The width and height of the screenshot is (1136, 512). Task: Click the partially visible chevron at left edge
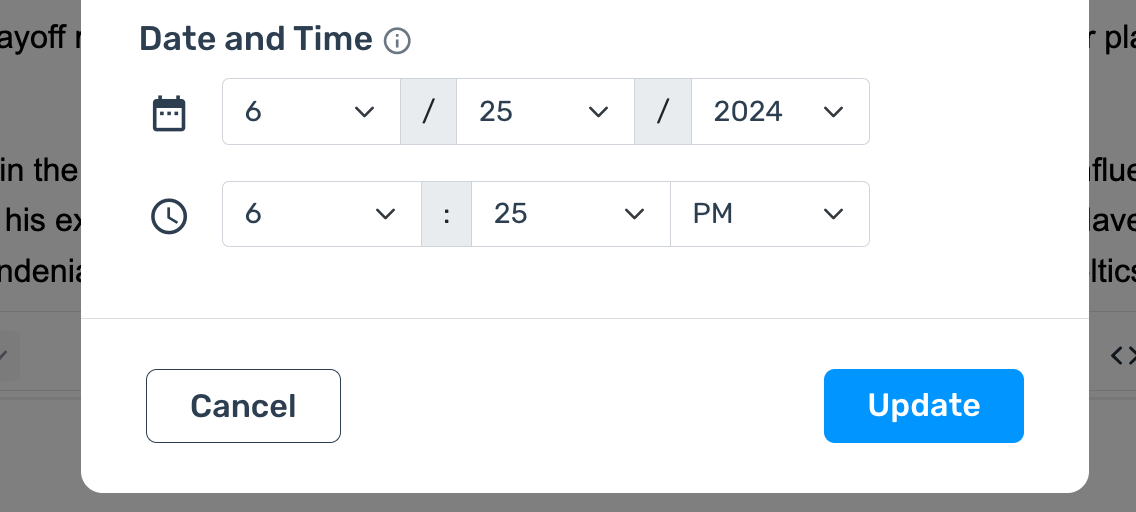coord(5,355)
